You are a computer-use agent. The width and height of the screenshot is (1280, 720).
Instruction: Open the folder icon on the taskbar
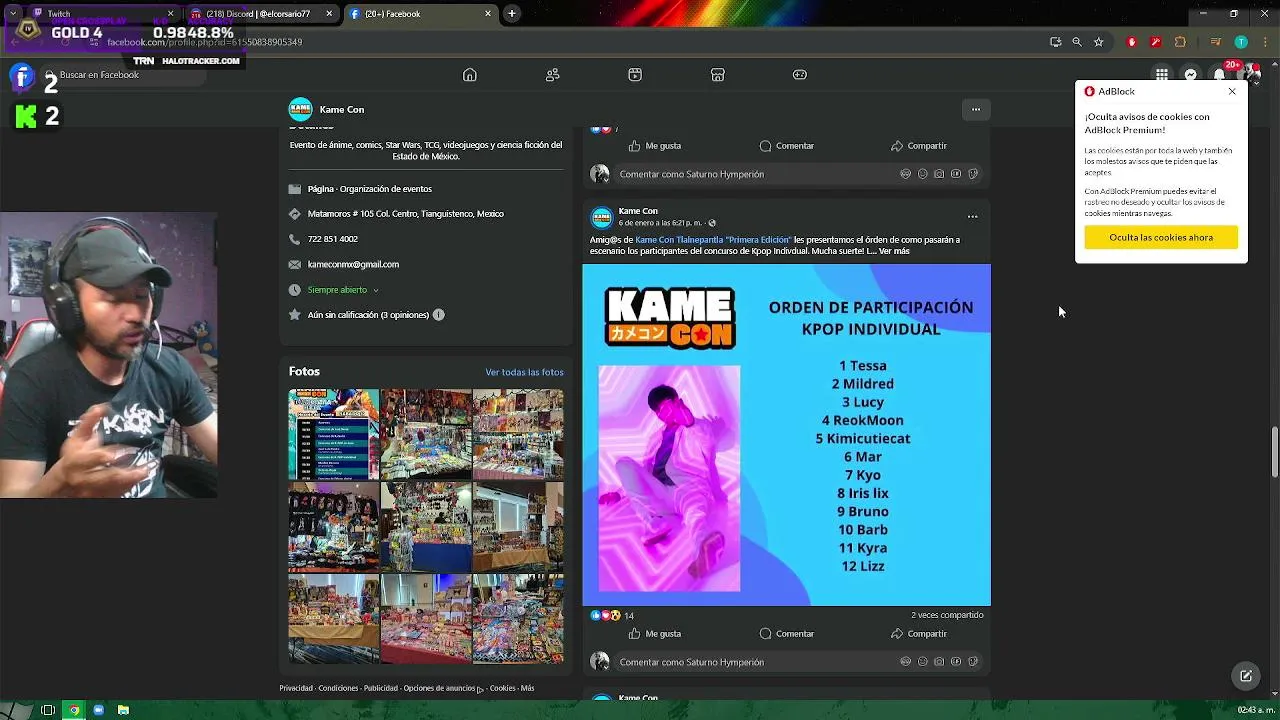pos(123,710)
